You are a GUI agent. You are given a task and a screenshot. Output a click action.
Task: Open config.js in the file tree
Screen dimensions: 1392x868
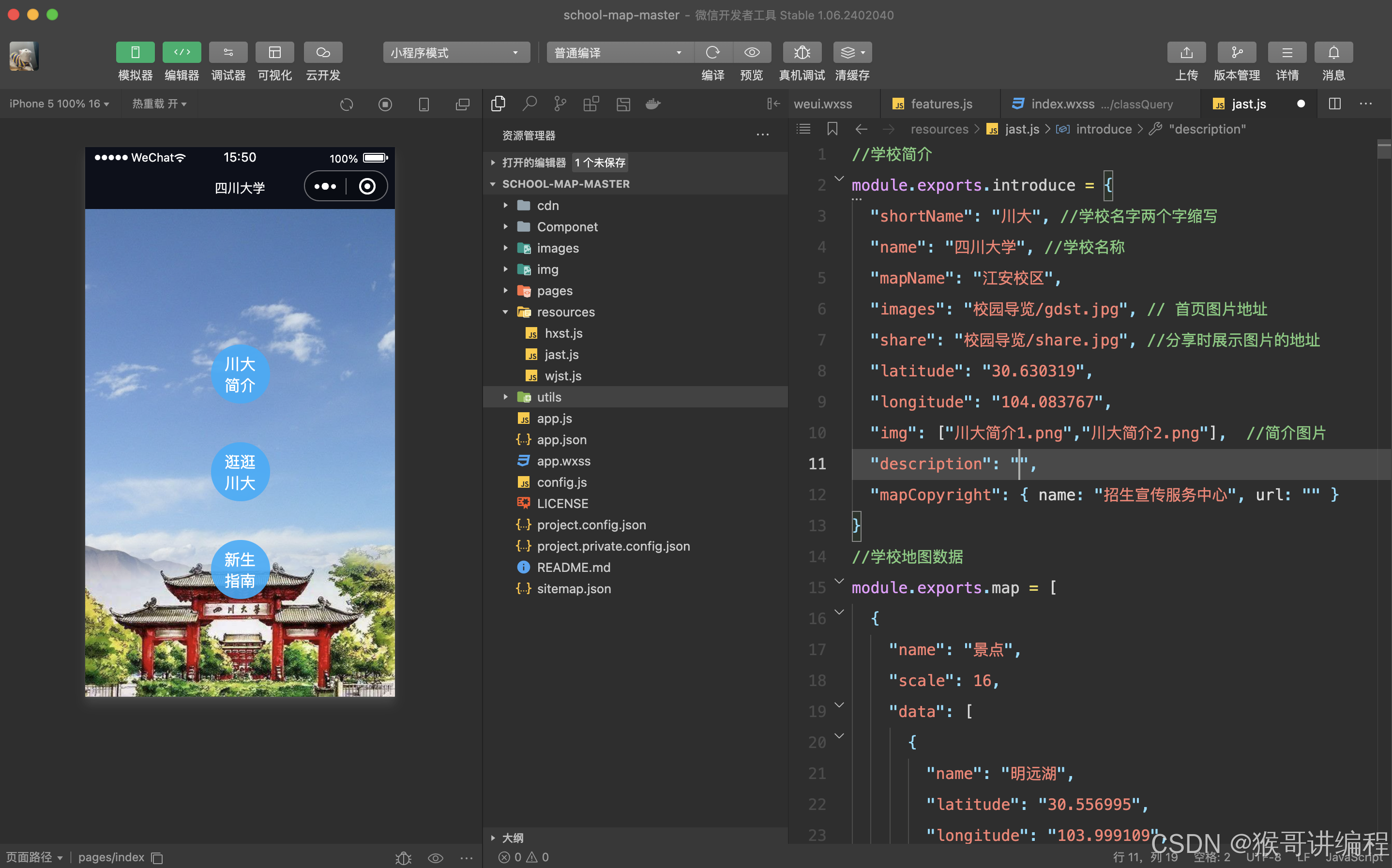[x=561, y=482]
